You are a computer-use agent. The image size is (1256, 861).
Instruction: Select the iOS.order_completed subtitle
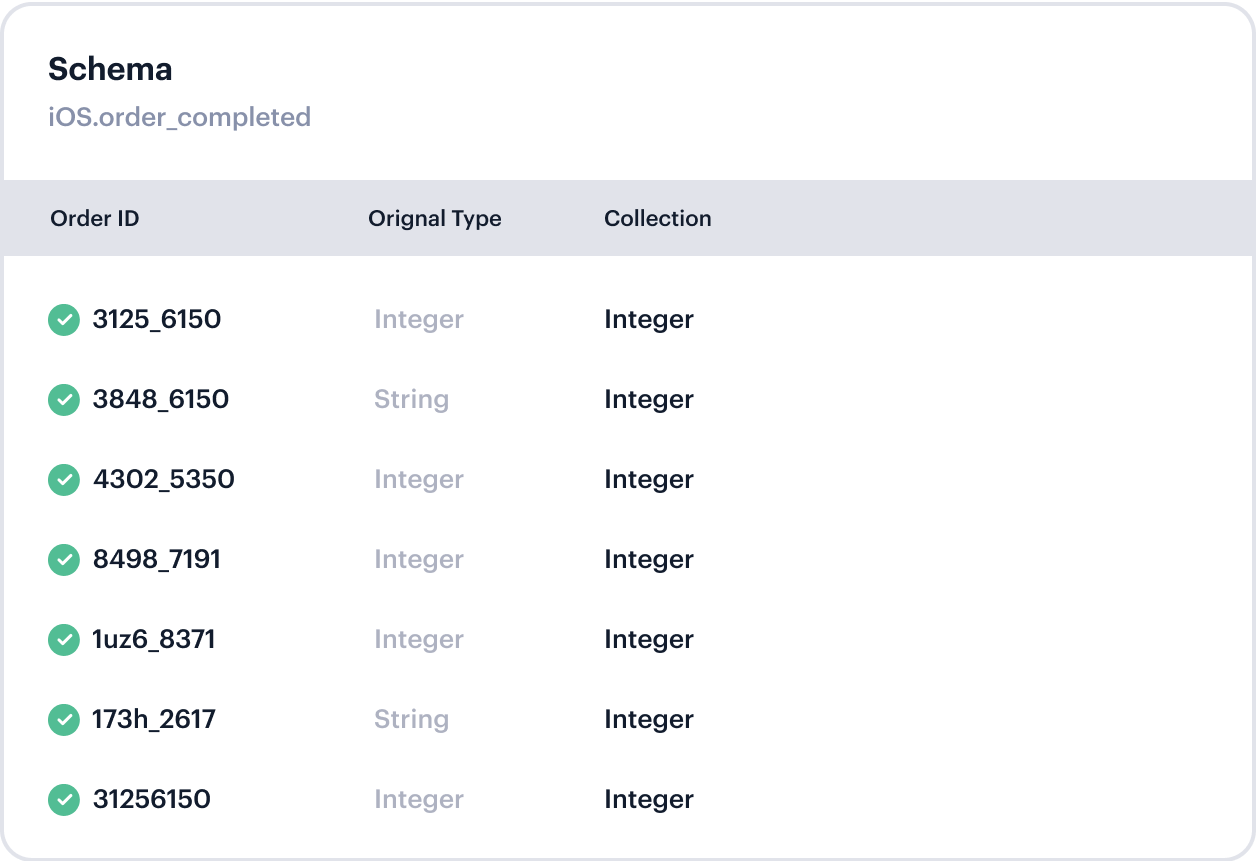(180, 118)
